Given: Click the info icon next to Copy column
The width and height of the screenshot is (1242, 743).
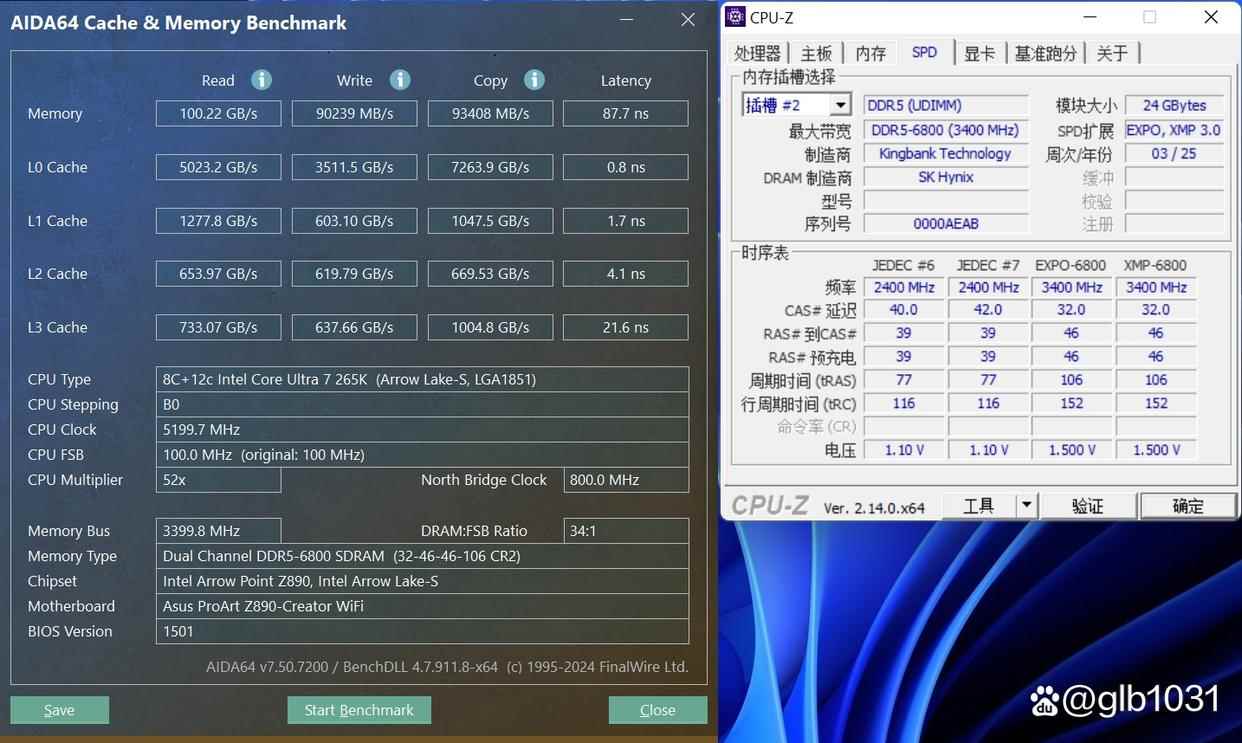Looking at the screenshot, I should [x=533, y=80].
